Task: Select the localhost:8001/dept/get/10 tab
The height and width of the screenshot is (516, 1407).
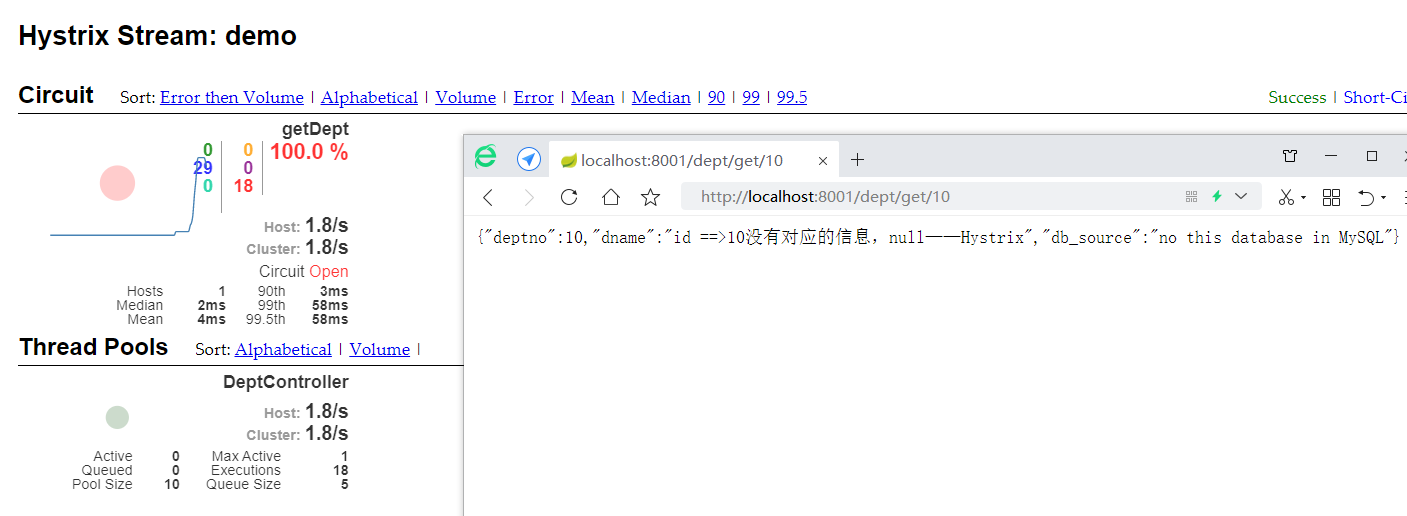Action: 680,160
